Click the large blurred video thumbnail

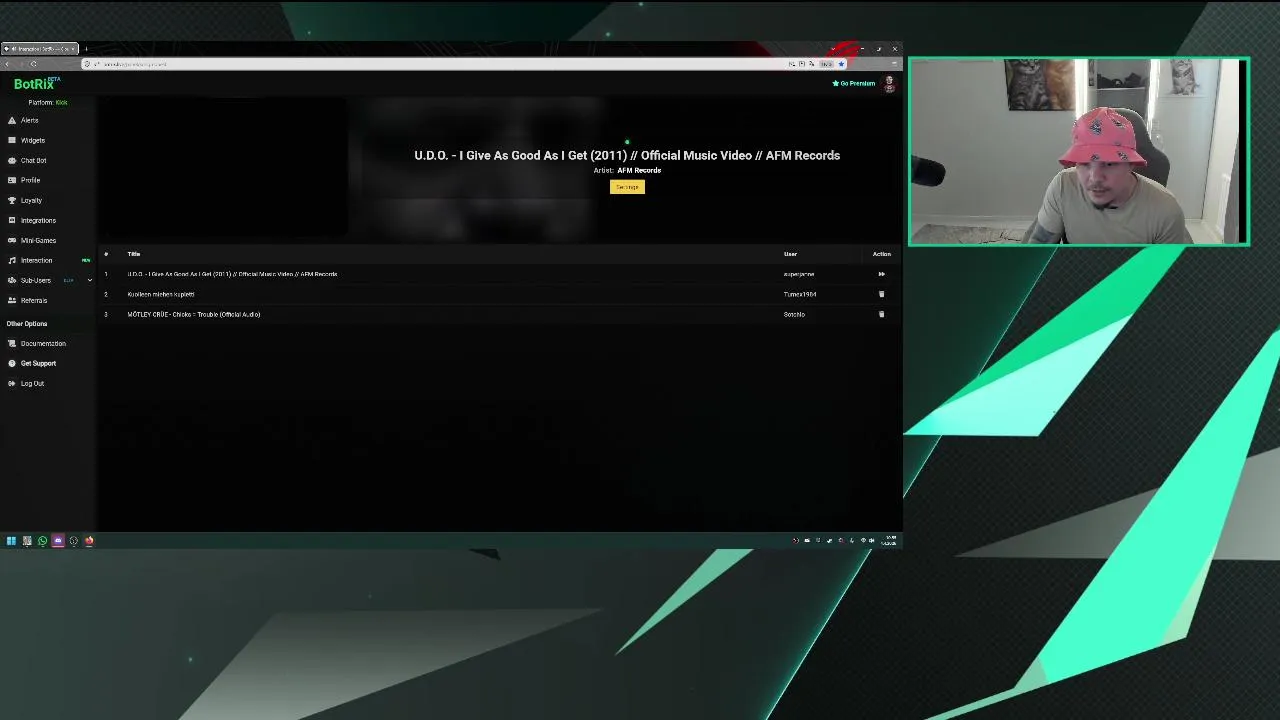coord(477,168)
